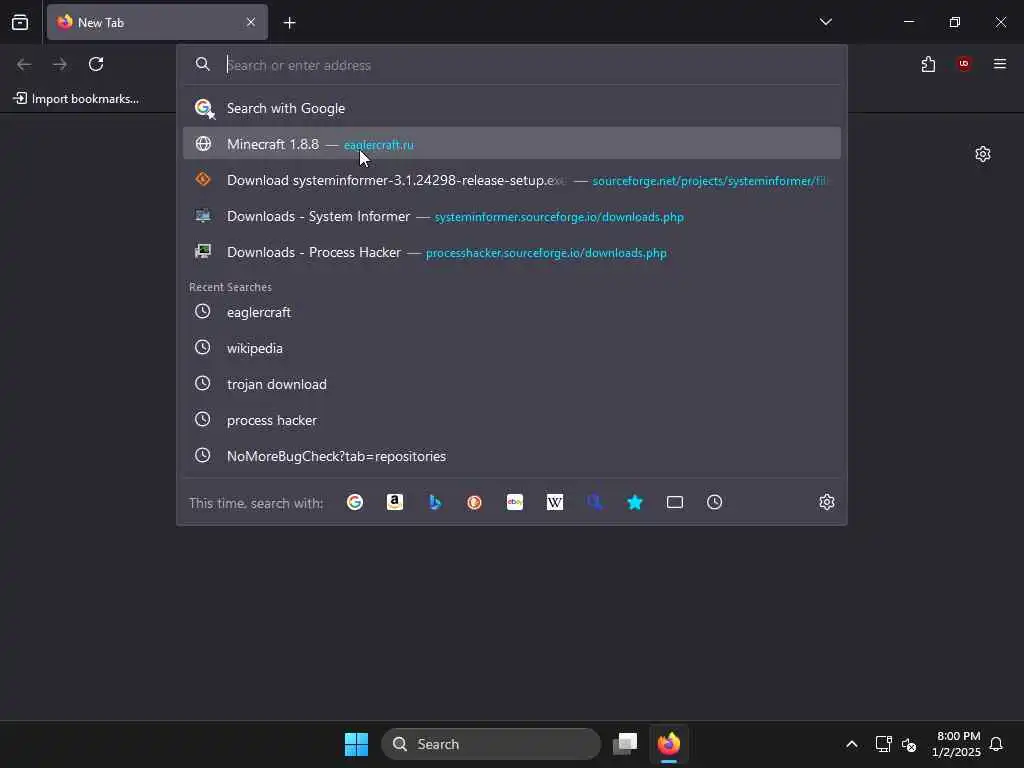This screenshot has width=1024, height=768.
Task: Open network status tray icon
Action: tap(884, 744)
